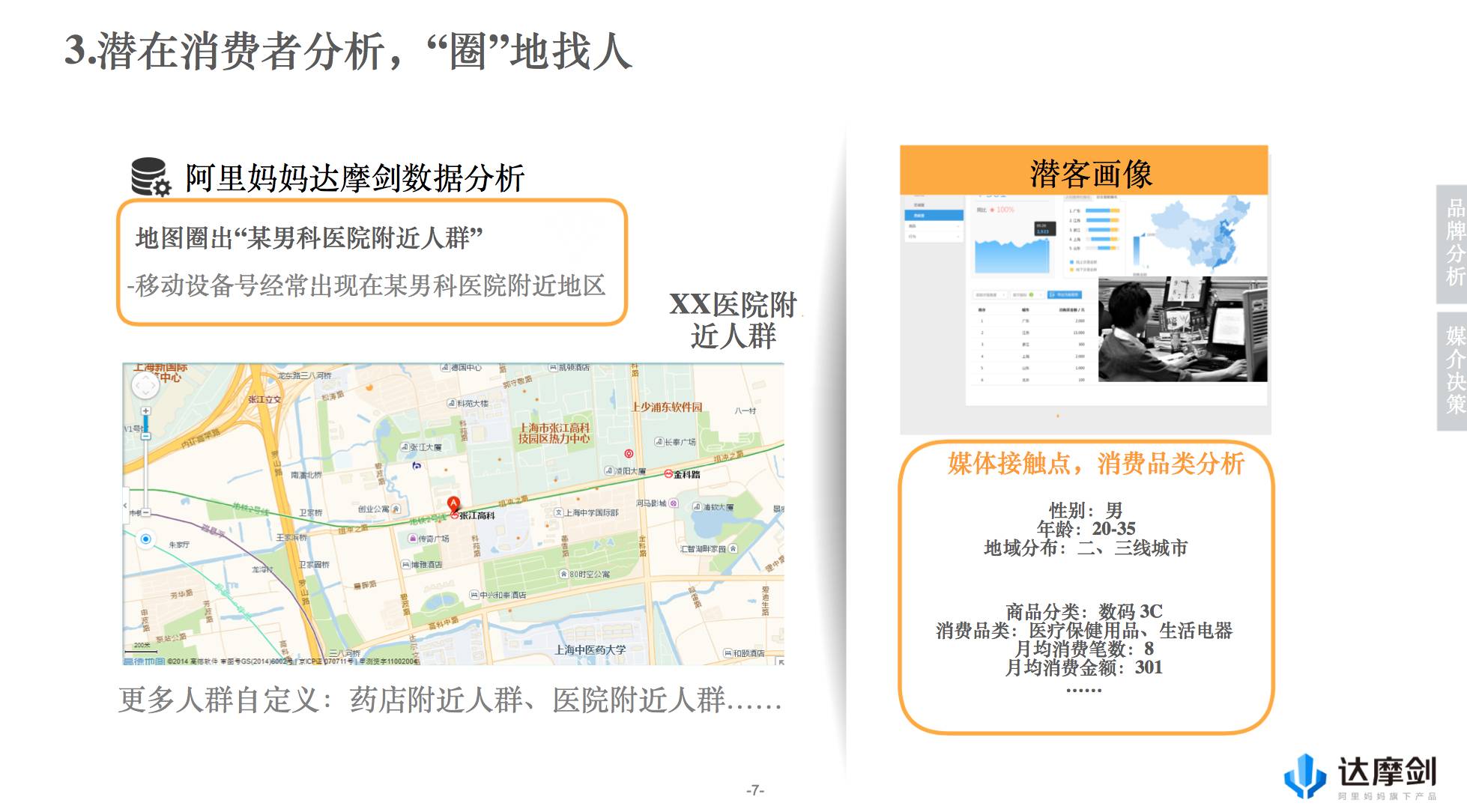The image size is (1467, 812).
Task: Click the 上少浦东软件园 map label
Action: coord(667,407)
